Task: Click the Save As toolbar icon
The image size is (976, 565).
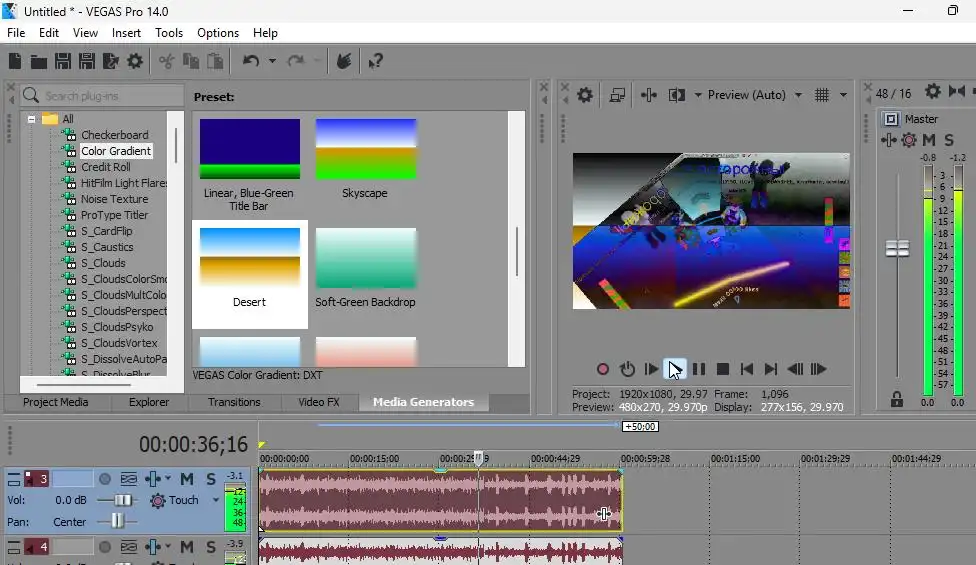Action: pyautogui.click(x=87, y=61)
